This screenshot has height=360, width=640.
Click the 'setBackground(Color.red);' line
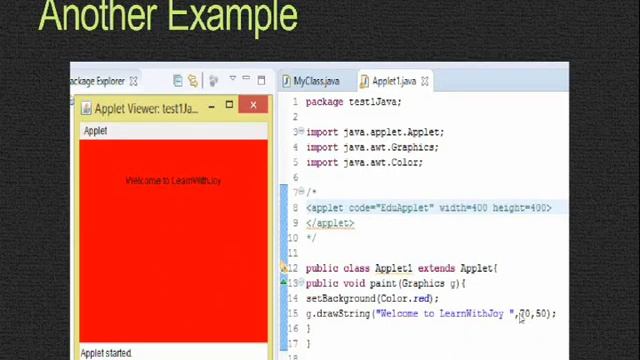coord(372,299)
